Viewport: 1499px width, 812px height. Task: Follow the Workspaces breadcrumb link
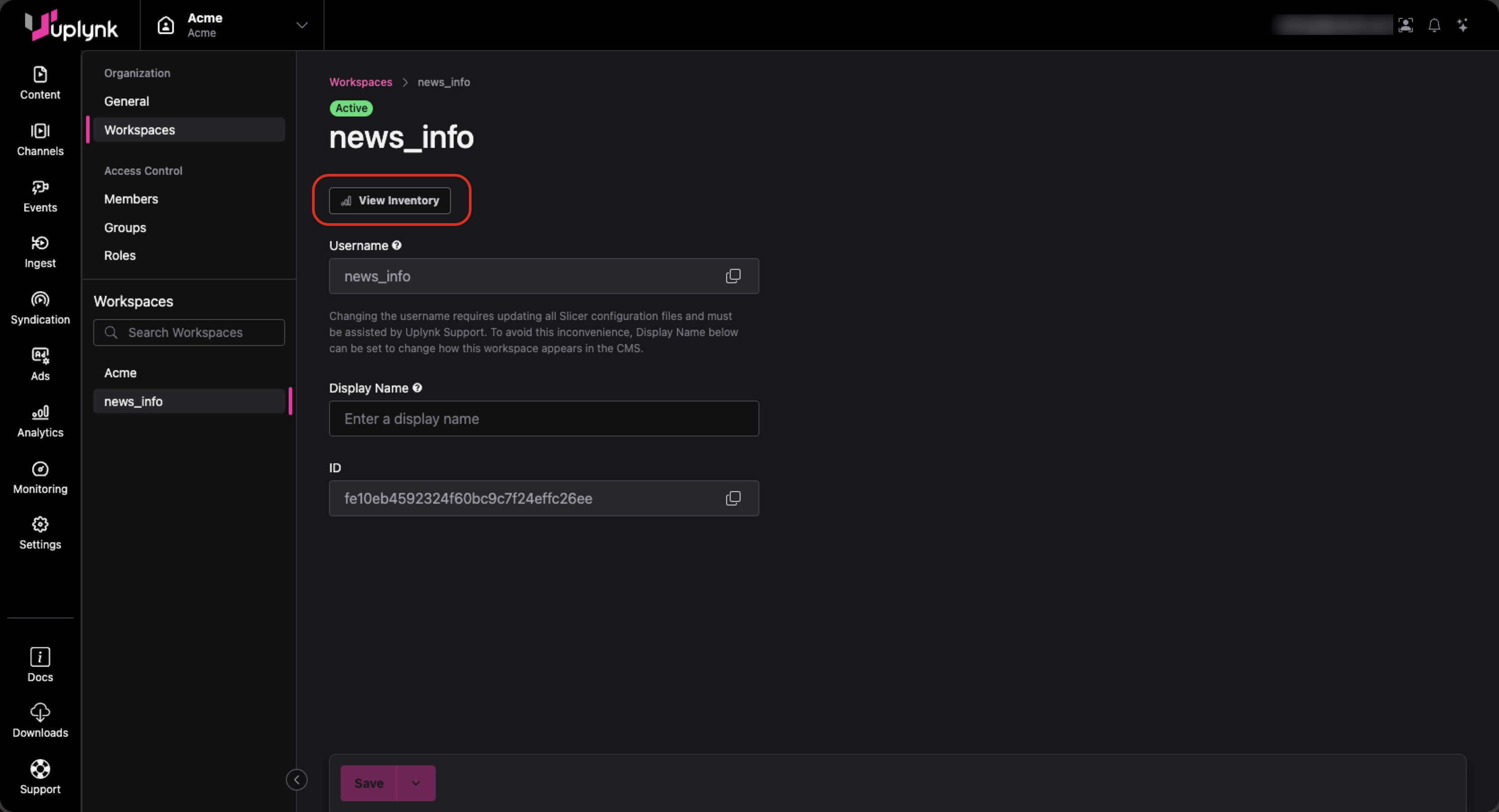[x=360, y=82]
